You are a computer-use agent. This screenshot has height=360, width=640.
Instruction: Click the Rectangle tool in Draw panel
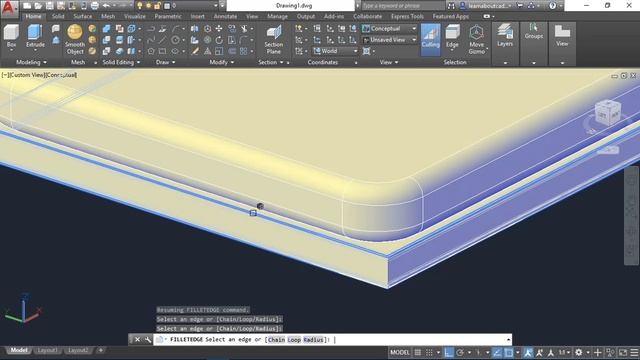[162, 51]
